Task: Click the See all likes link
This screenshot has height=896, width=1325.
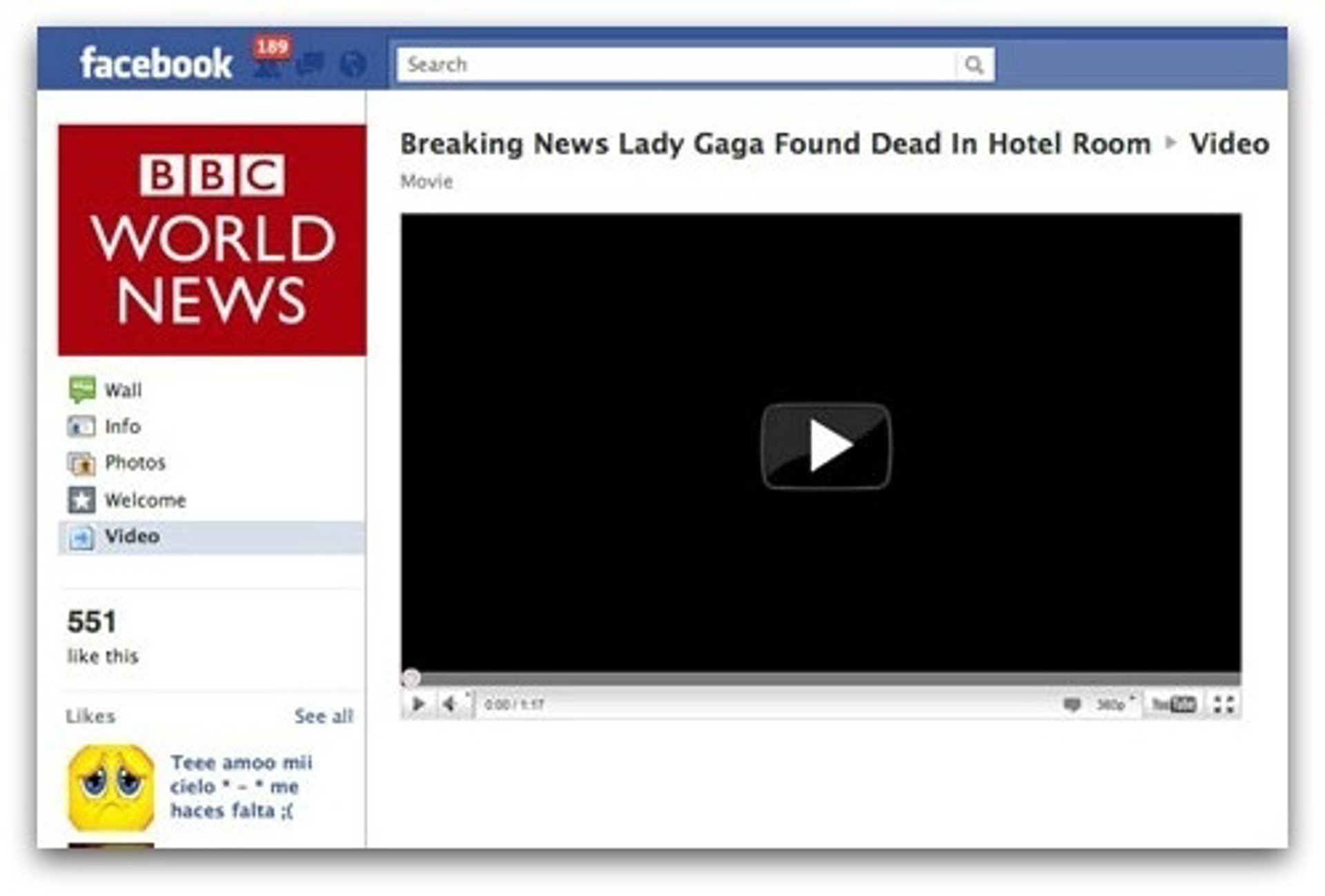Action: pos(324,716)
